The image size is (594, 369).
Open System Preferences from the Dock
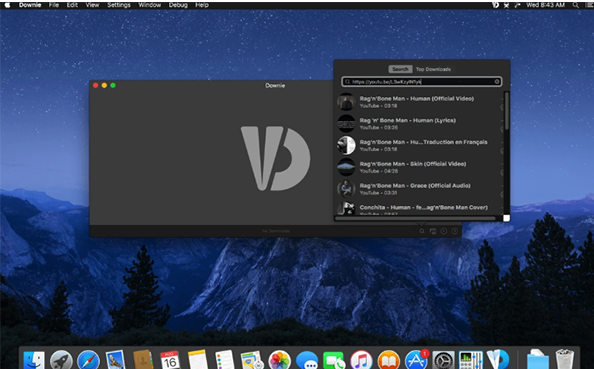pyautogui.click(x=443, y=360)
